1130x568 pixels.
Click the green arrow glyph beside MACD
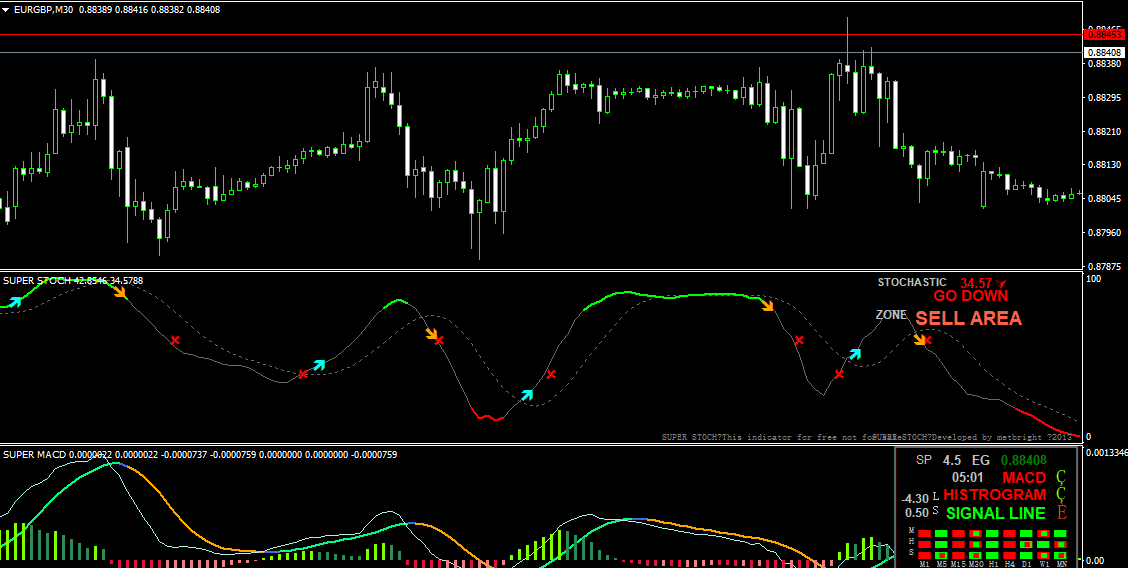pyautogui.click(x=1062, y=478)
